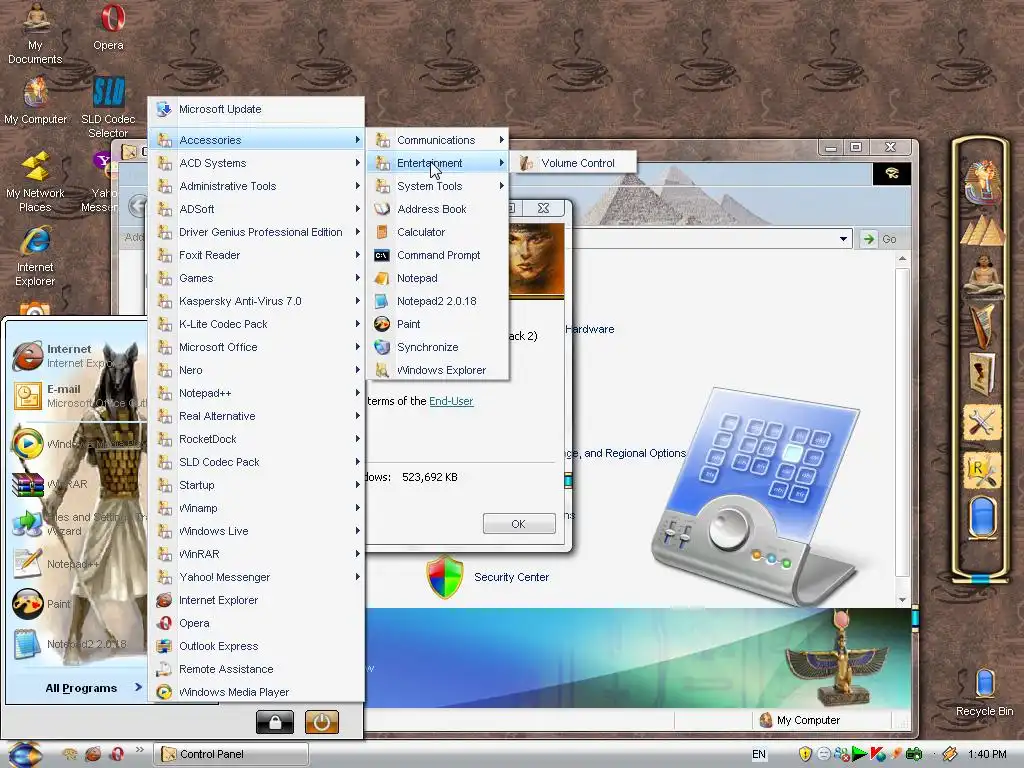Open Calculator from Accessories
Image resolution: width=1024 pixels, height=768 pixels.
[x=438, y=232]
